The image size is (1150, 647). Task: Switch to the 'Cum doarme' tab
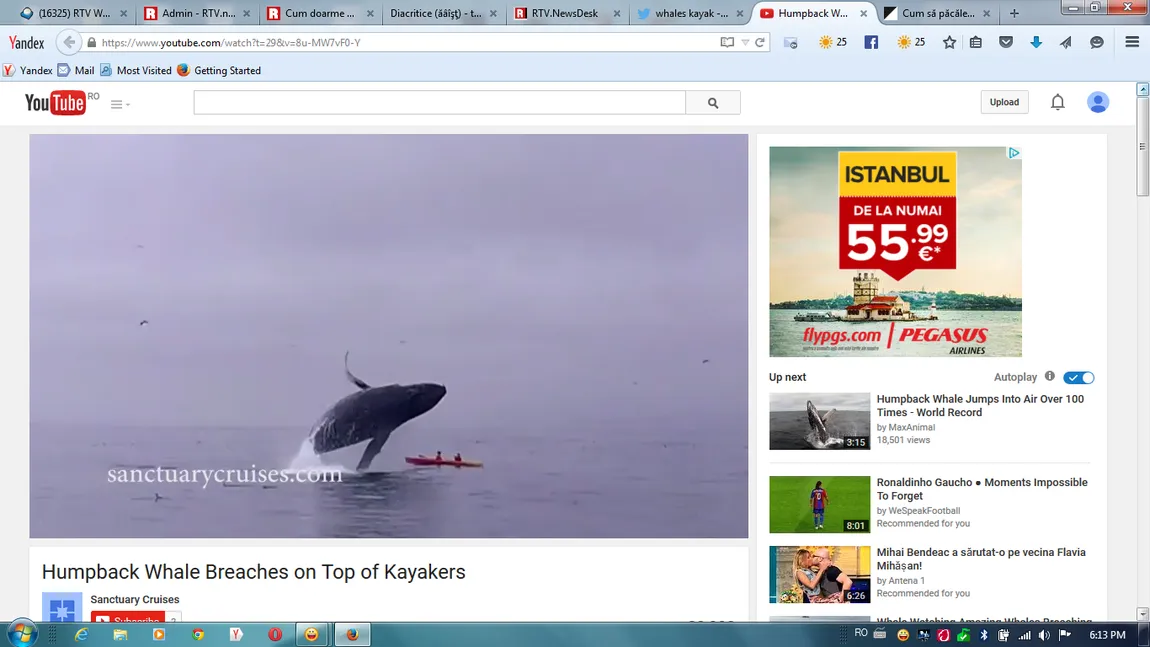click(x=320, y=13)
